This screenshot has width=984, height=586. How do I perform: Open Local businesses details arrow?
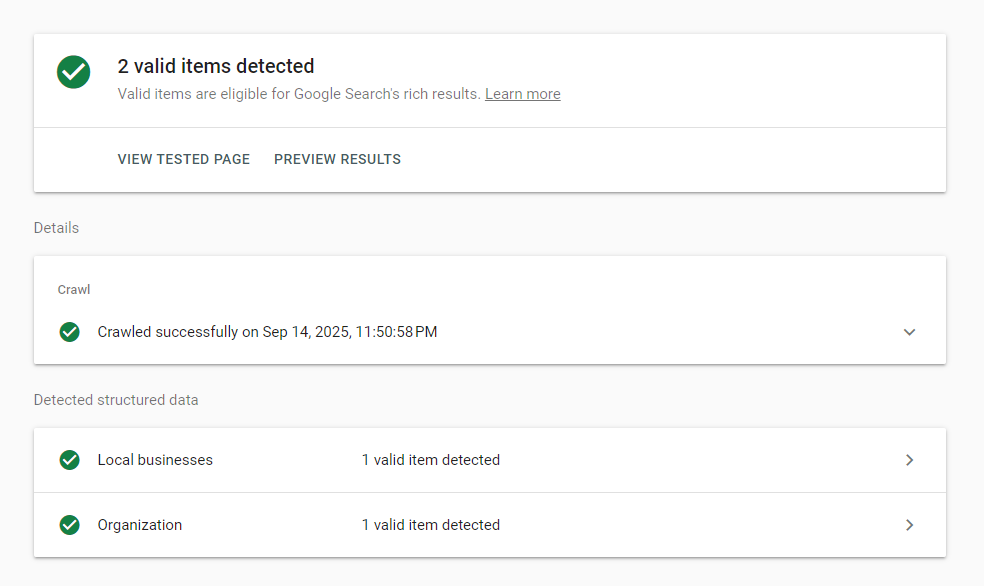point(909,460)
